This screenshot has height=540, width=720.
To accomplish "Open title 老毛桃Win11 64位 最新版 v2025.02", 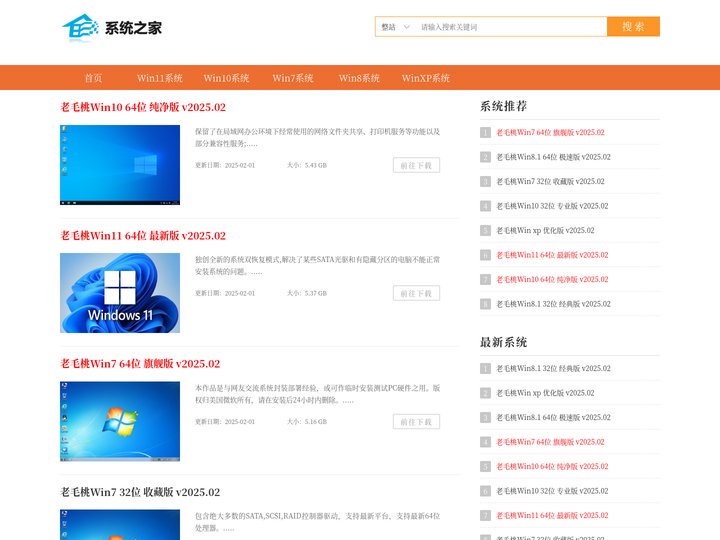I will (x=143, y=236).
